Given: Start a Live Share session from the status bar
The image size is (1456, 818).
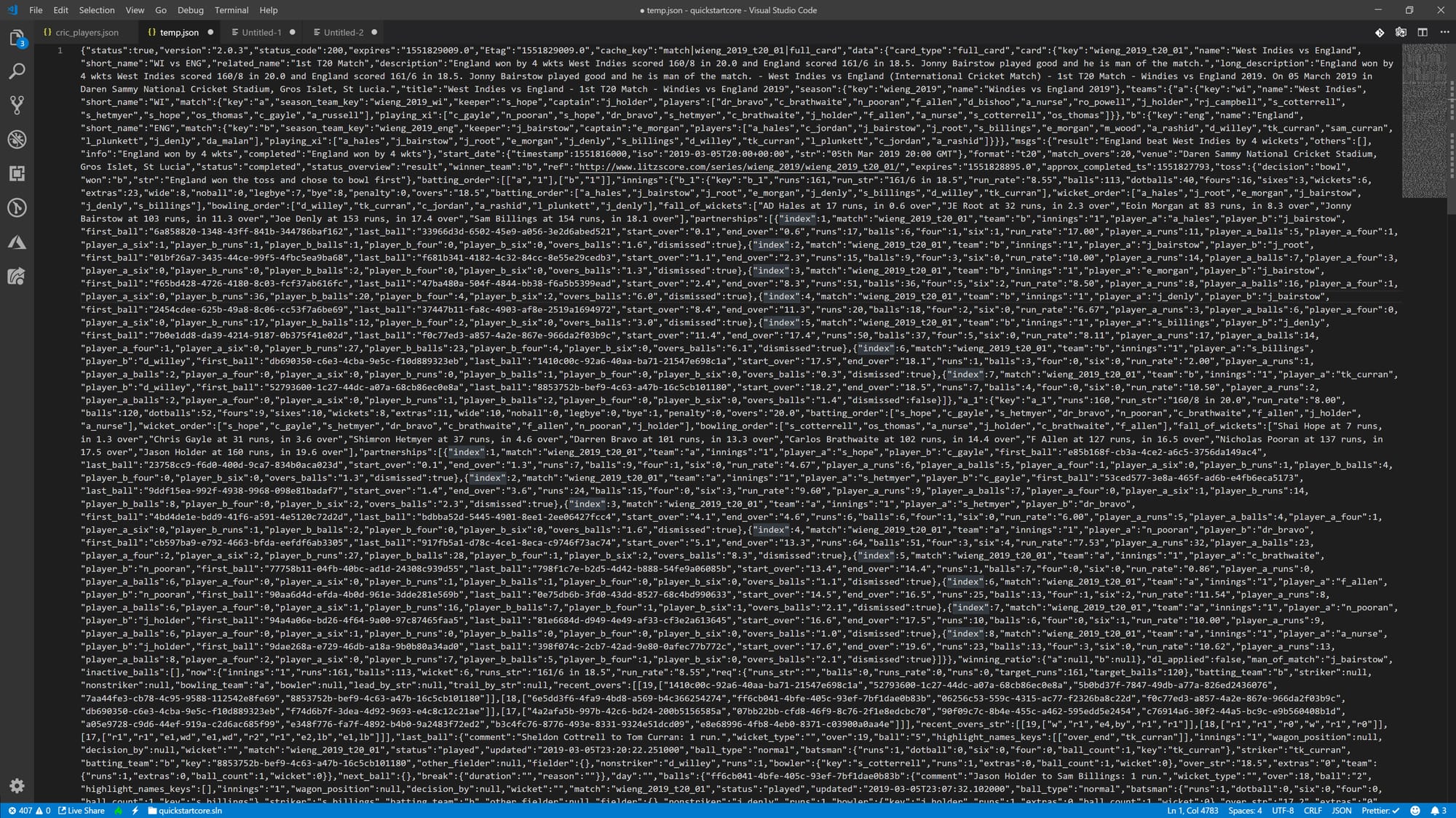Looking at the screenshot, I should click(x=80, y=810).
